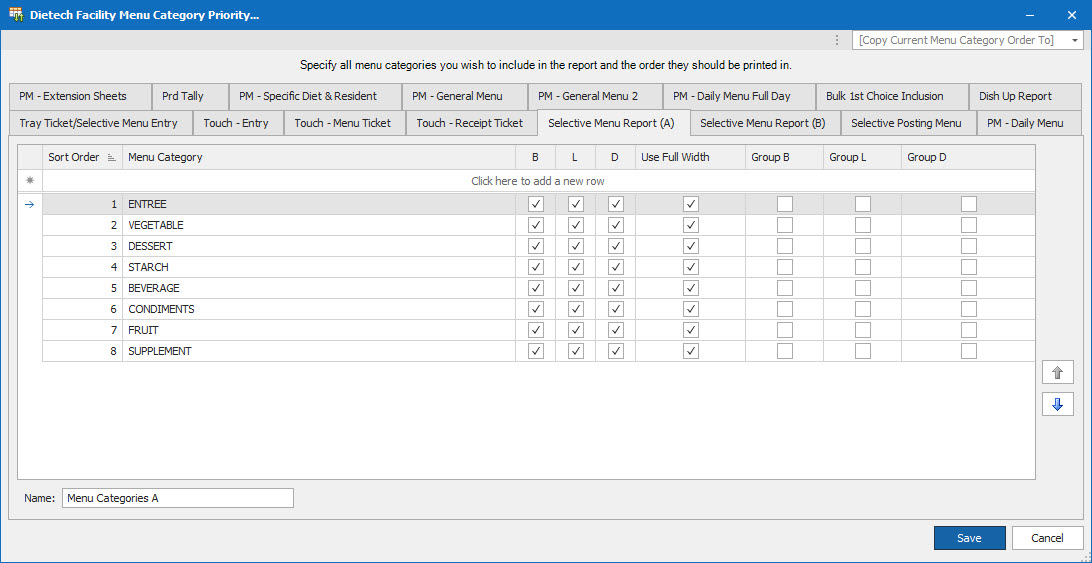Enable Group D for FRUIT
Screen dimensions: 1092x563
969,330
